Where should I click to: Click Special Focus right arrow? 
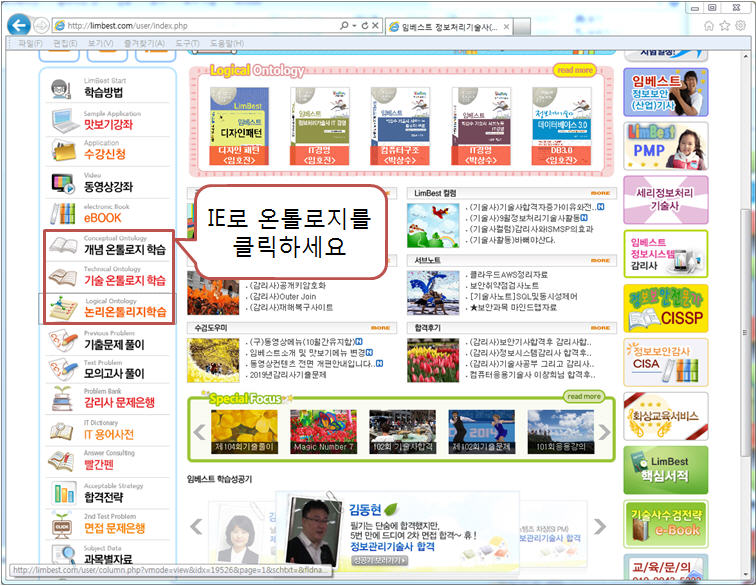click(x=605, y=432)
